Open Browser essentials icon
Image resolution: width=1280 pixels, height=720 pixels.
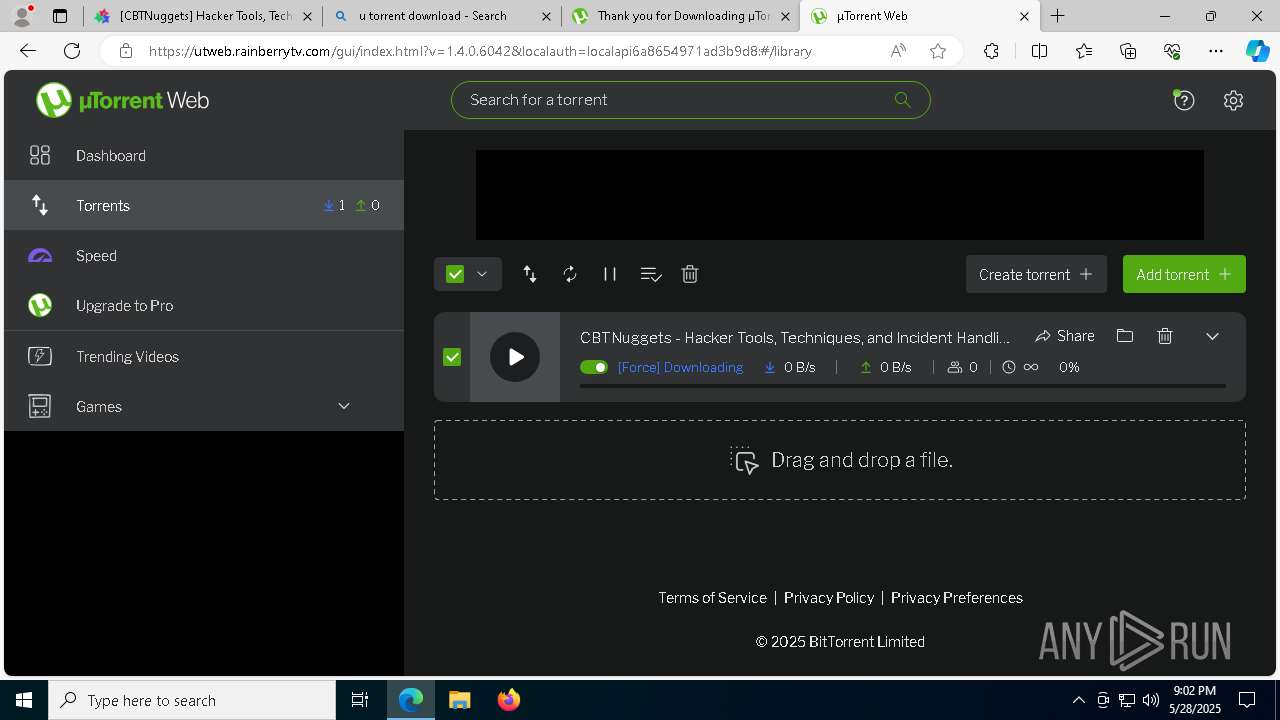(1172, 51)
